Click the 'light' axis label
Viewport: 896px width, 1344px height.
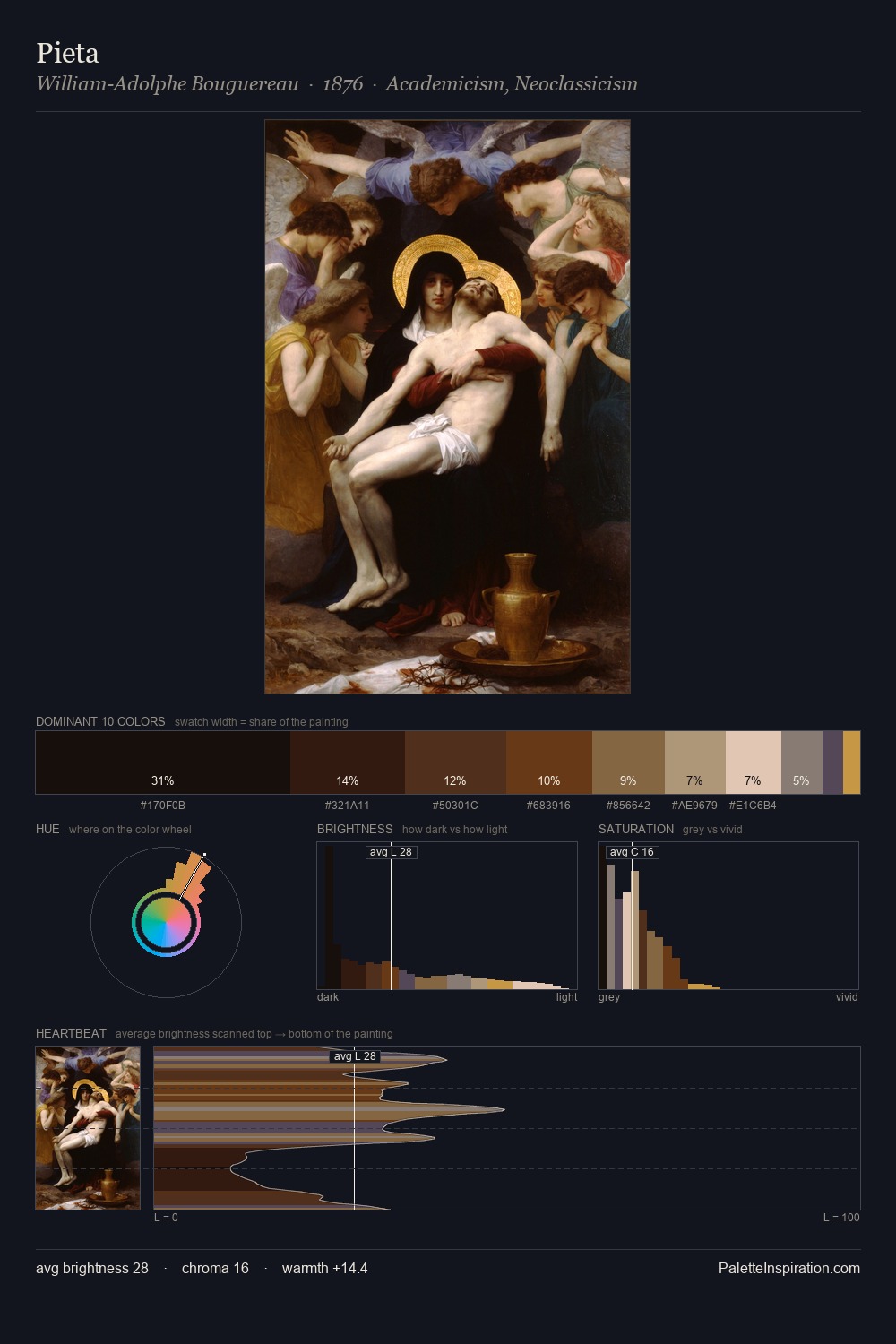[x=566, y=997]
